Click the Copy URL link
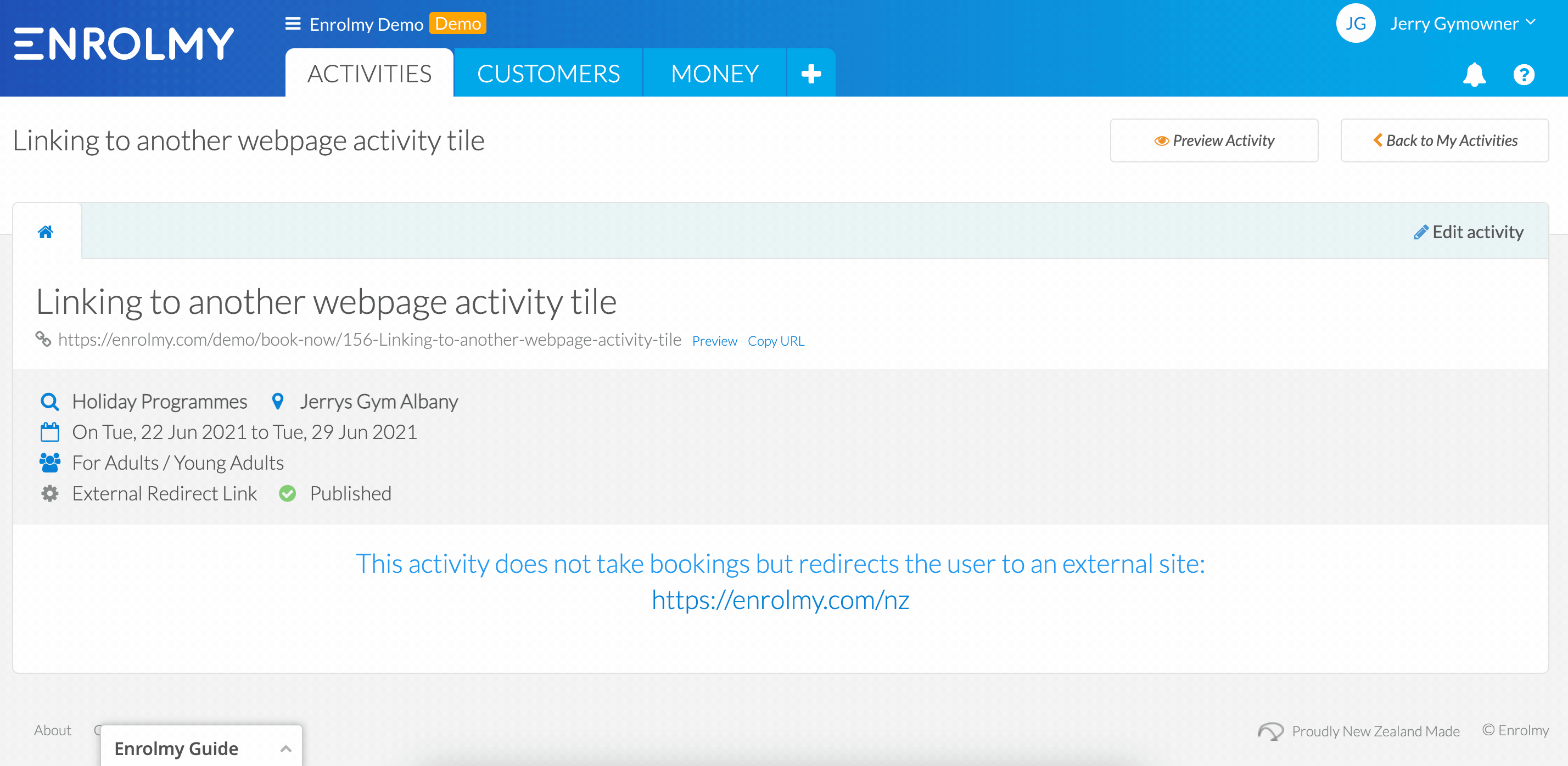This screenshot has height=766, width=1568. tap(775, 341)
